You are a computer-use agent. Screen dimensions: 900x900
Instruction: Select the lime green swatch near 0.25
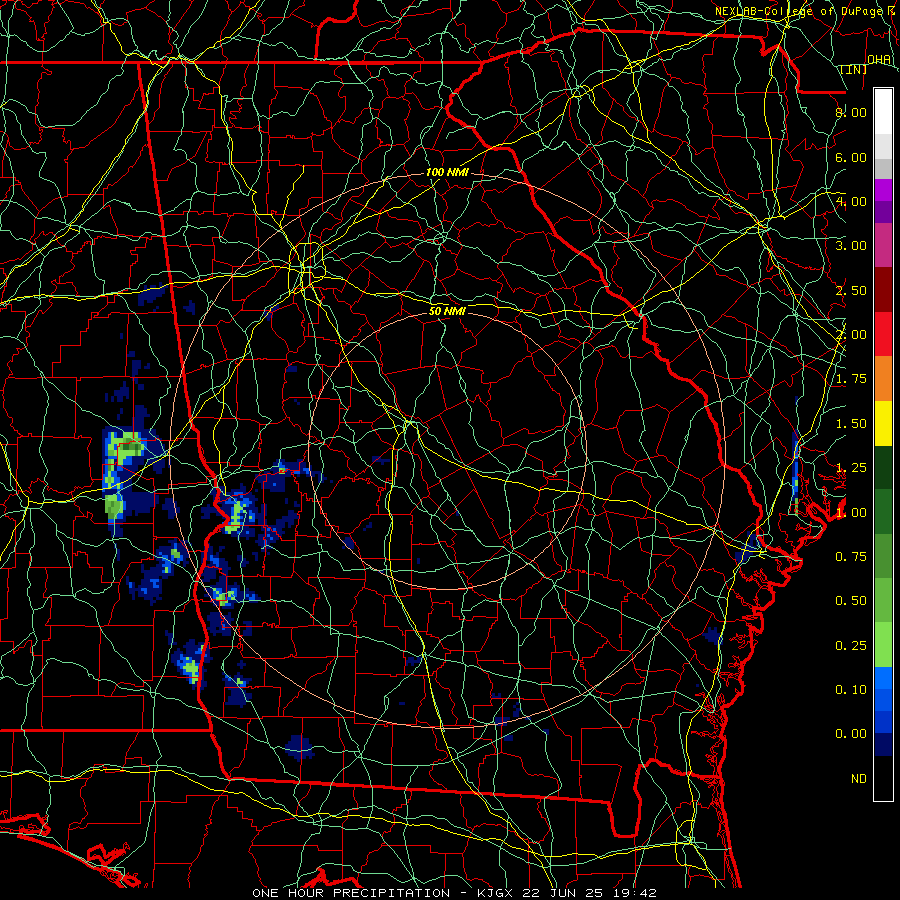tap(883, 645)
